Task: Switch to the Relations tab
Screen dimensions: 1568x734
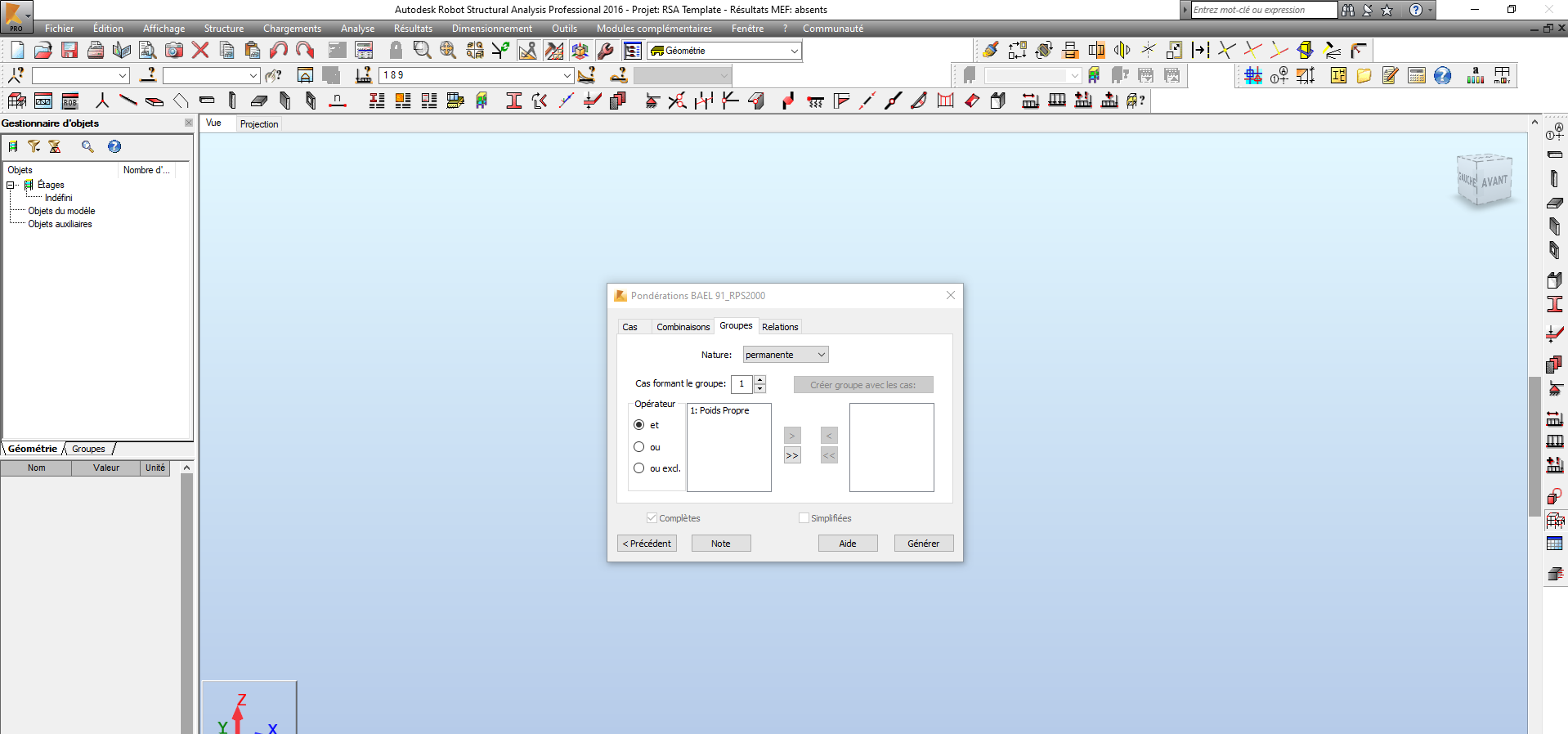Action: pyautogui.click(x=781, y=327)
